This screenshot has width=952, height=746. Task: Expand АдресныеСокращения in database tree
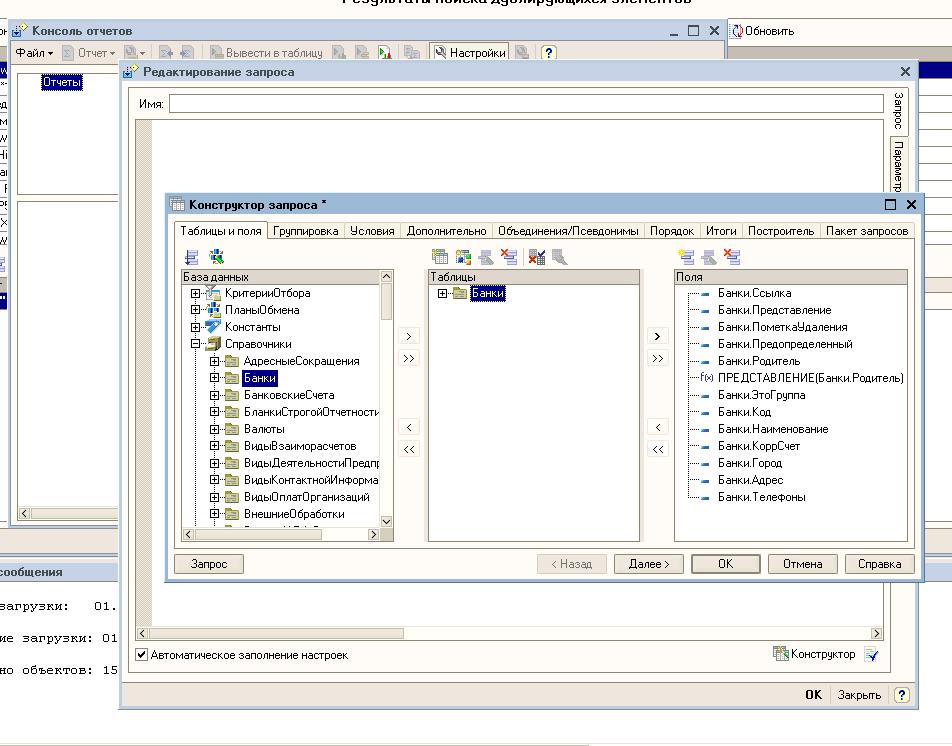pos(214,361)
